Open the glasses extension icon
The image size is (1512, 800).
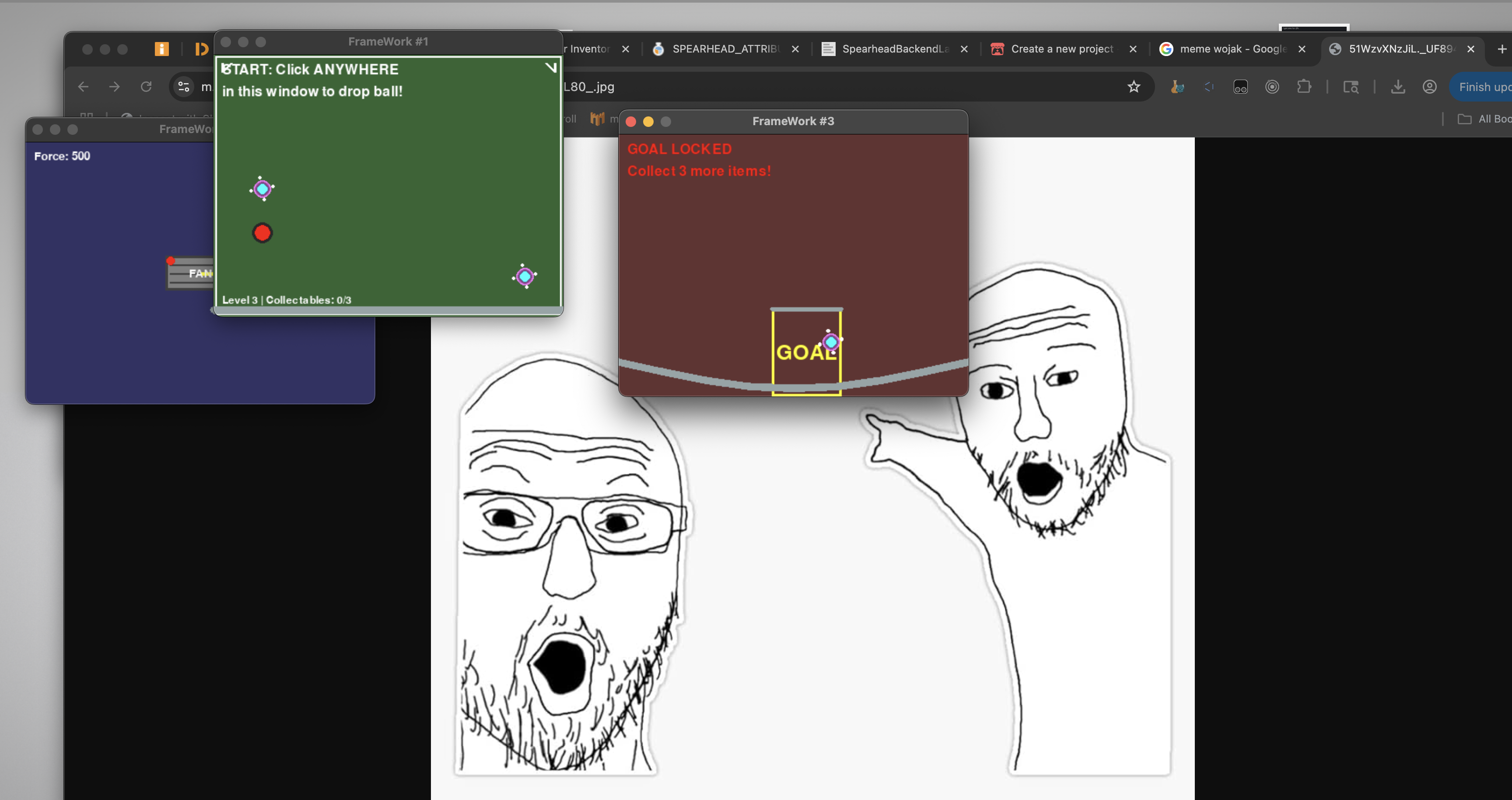pyautogui.click(x=1240, y=87)
